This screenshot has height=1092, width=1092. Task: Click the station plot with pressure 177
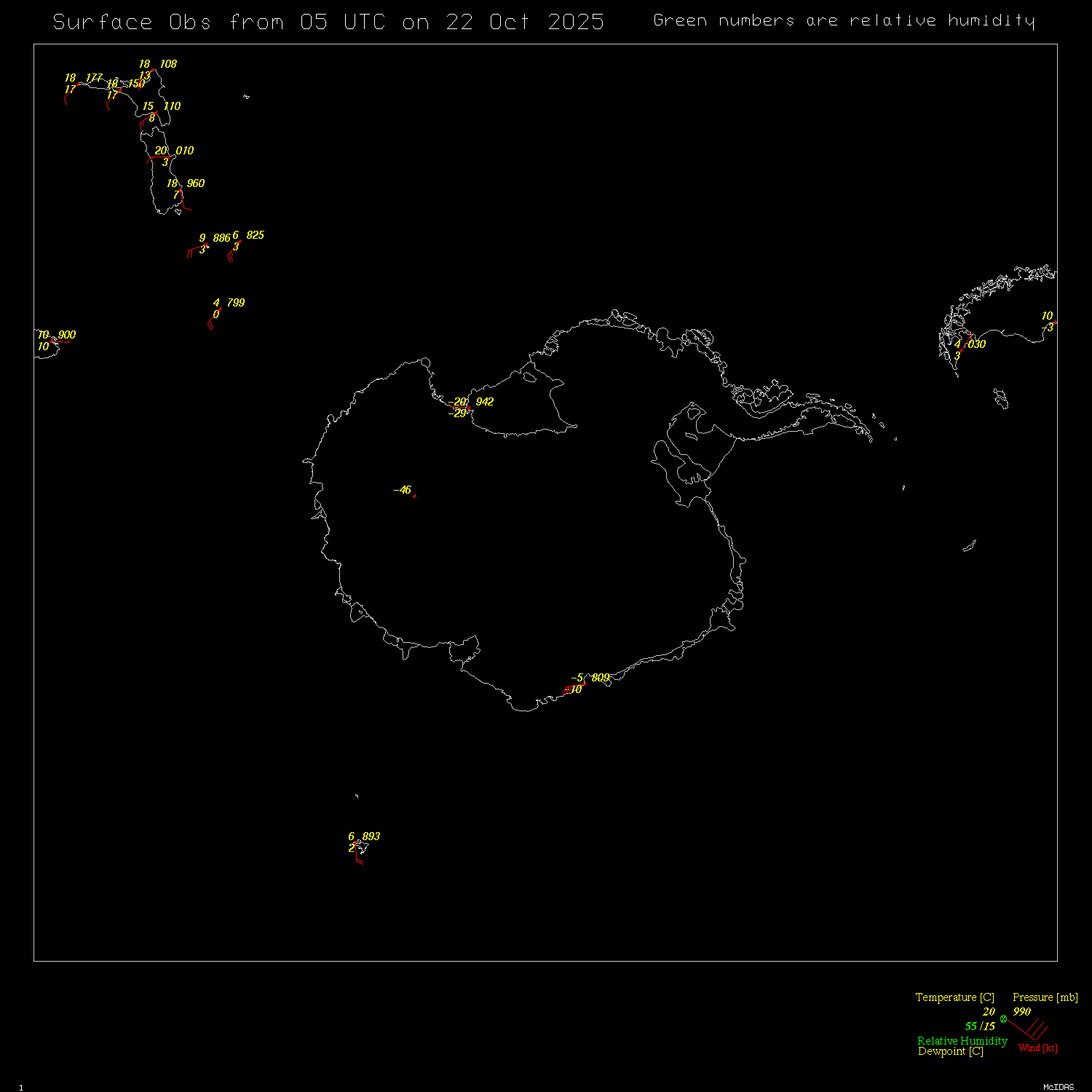(x=77, y=84)
